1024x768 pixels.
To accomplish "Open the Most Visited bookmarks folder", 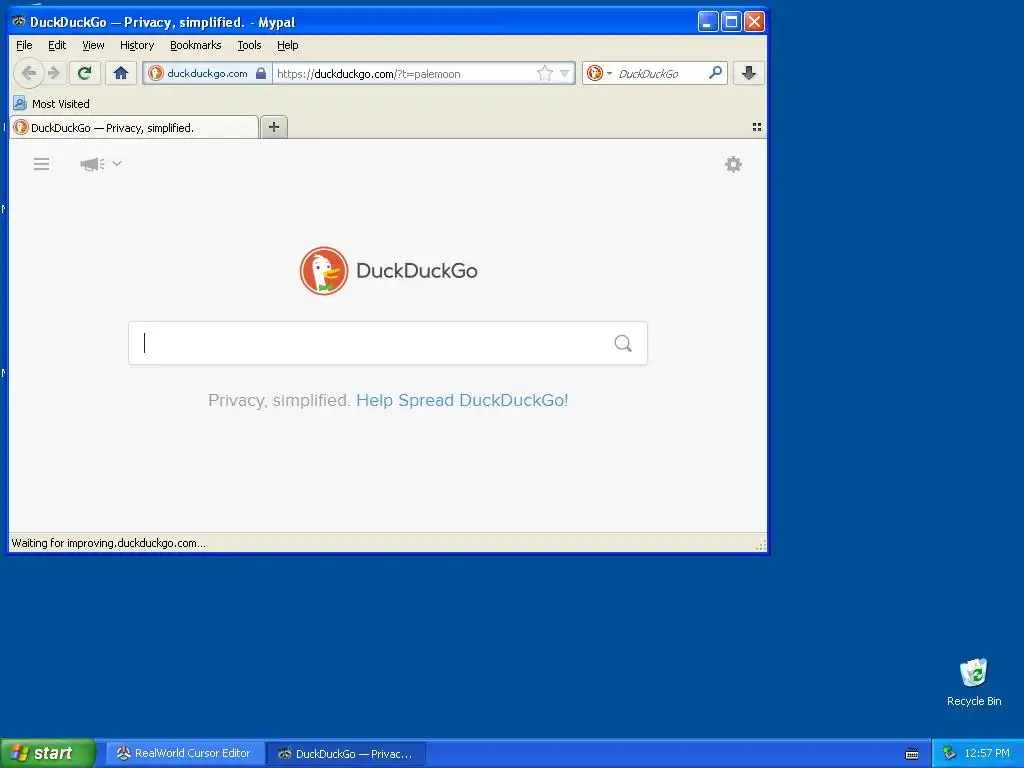I will (52, 104).
